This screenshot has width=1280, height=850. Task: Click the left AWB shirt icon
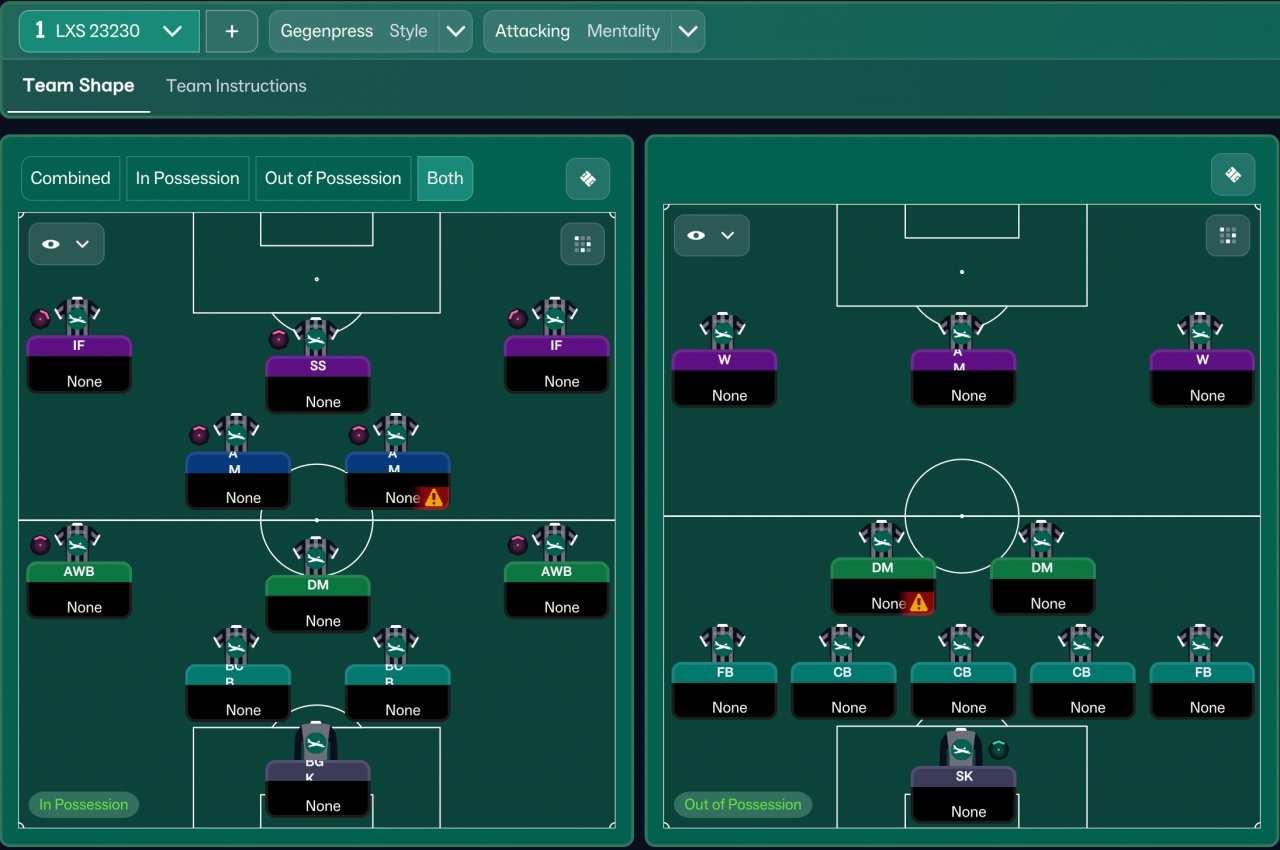coord(77,542)
